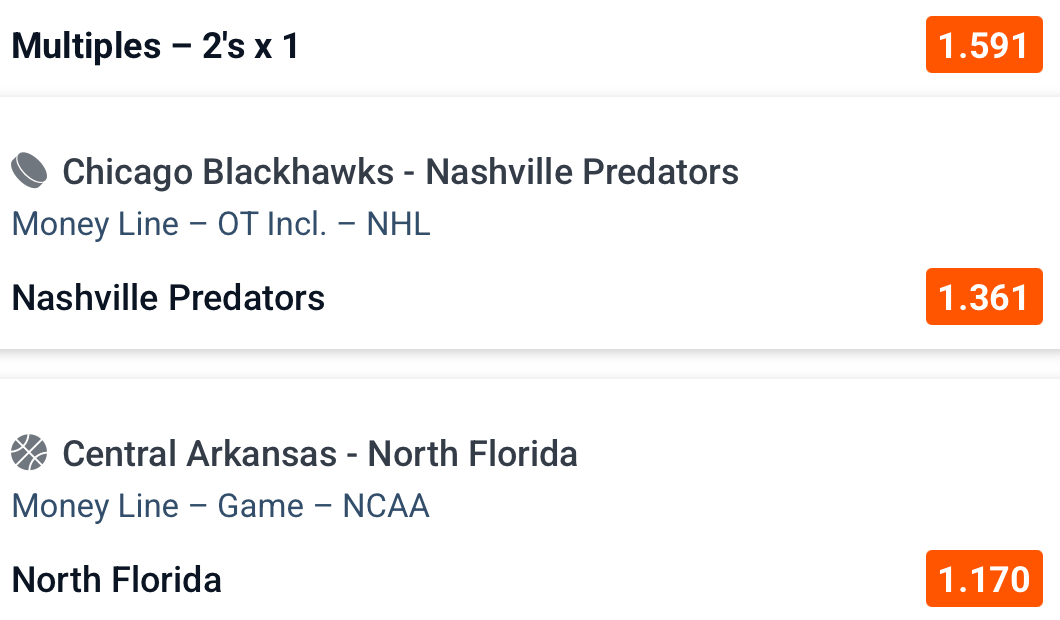Click the Money Line – Game – NCAA line
The image size is (1060, 620).
220,506
